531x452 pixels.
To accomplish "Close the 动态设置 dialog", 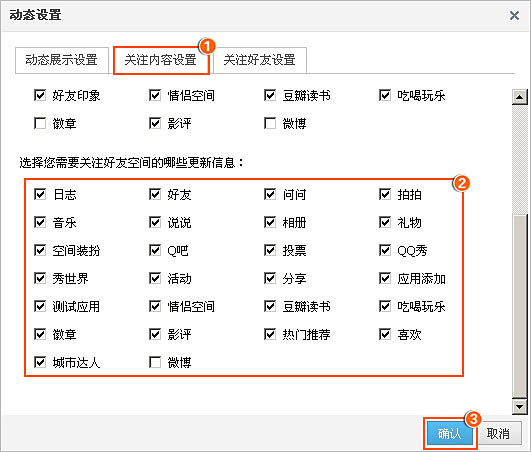I will (x=514, y=15).
